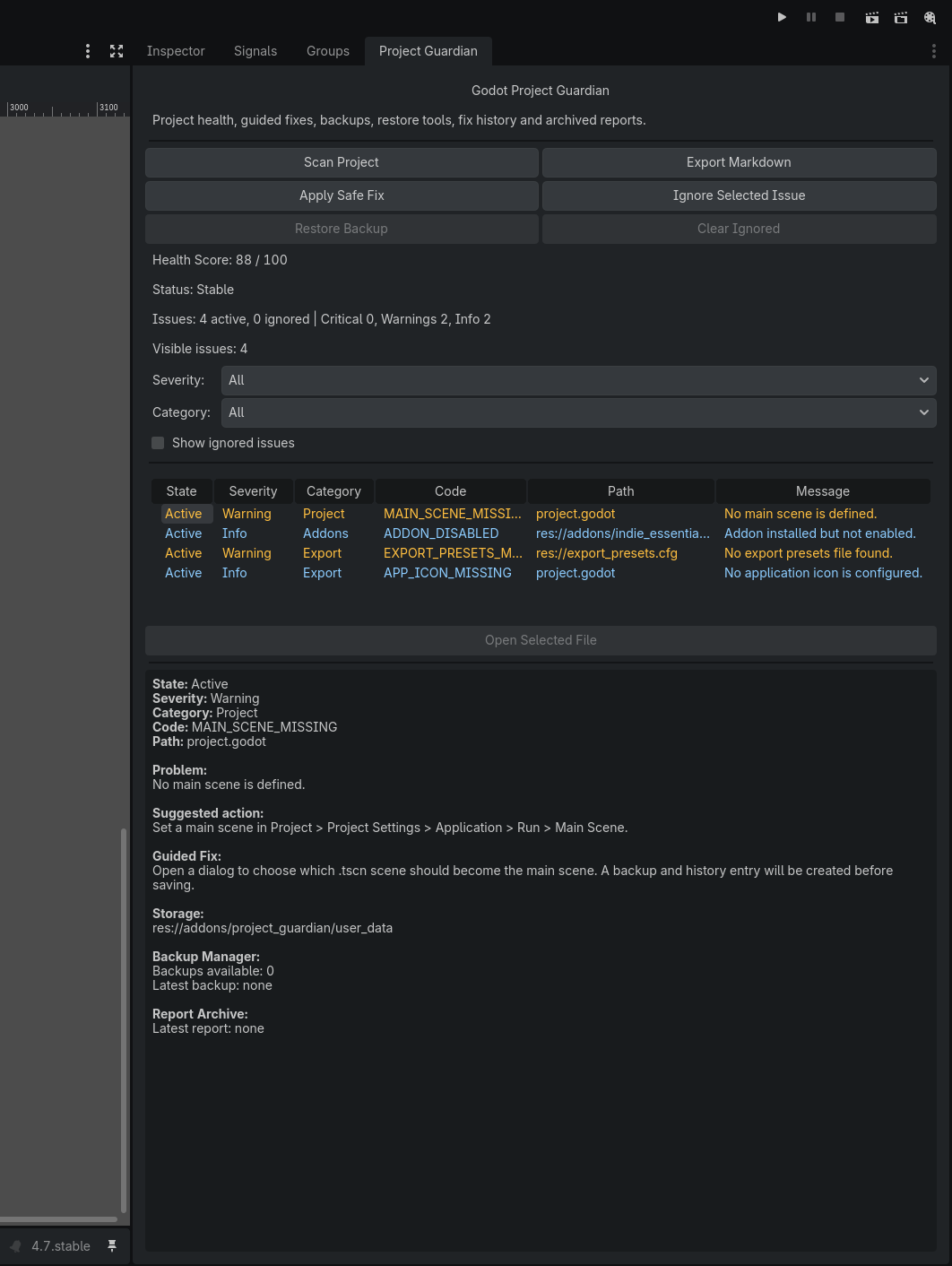Click the stop running project icon
This screenshot has width=952, height=1266.
tap(840, 17)
